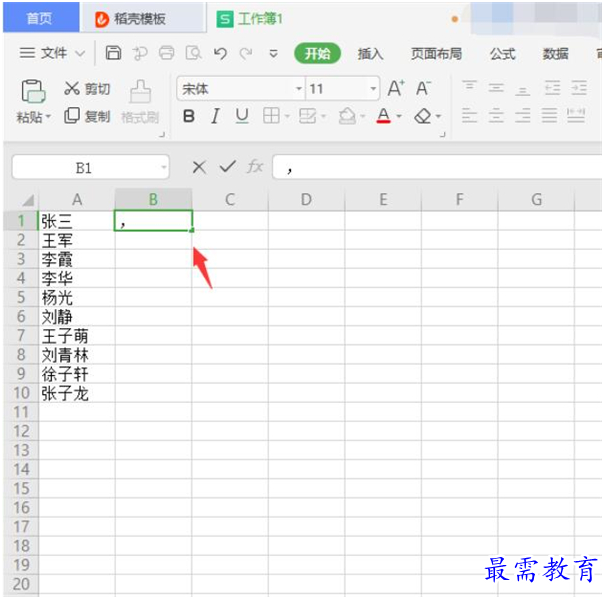Image resolution: width=606 pixels, height=601 pixels.
Task: Switch to the 公式 ribbon tab
Action: pos(502,54)
